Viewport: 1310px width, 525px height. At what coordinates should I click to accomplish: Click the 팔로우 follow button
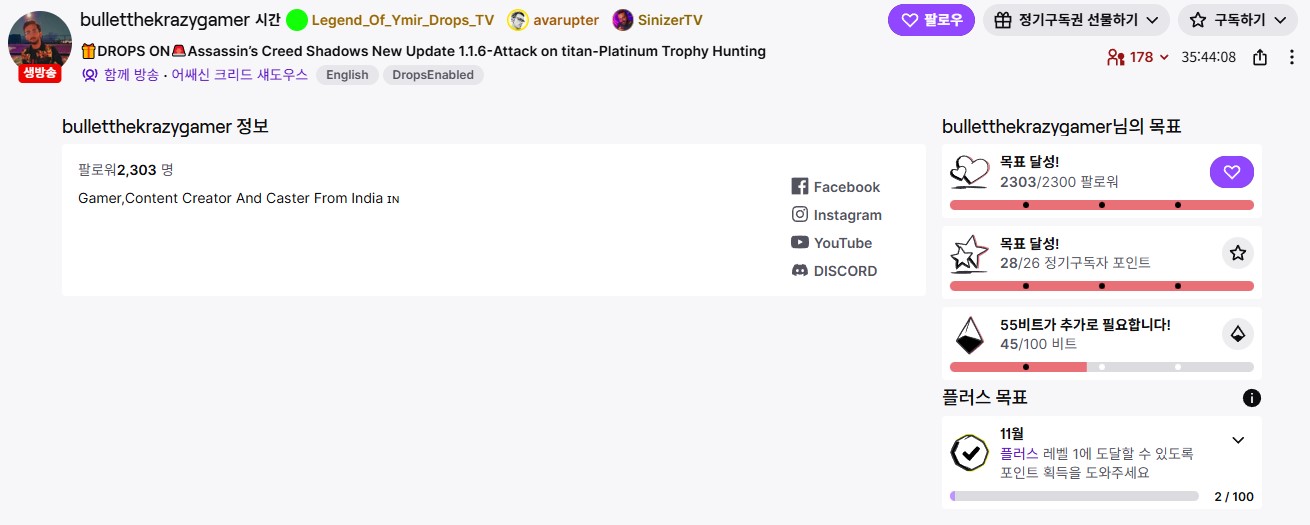tap(931, 20)
